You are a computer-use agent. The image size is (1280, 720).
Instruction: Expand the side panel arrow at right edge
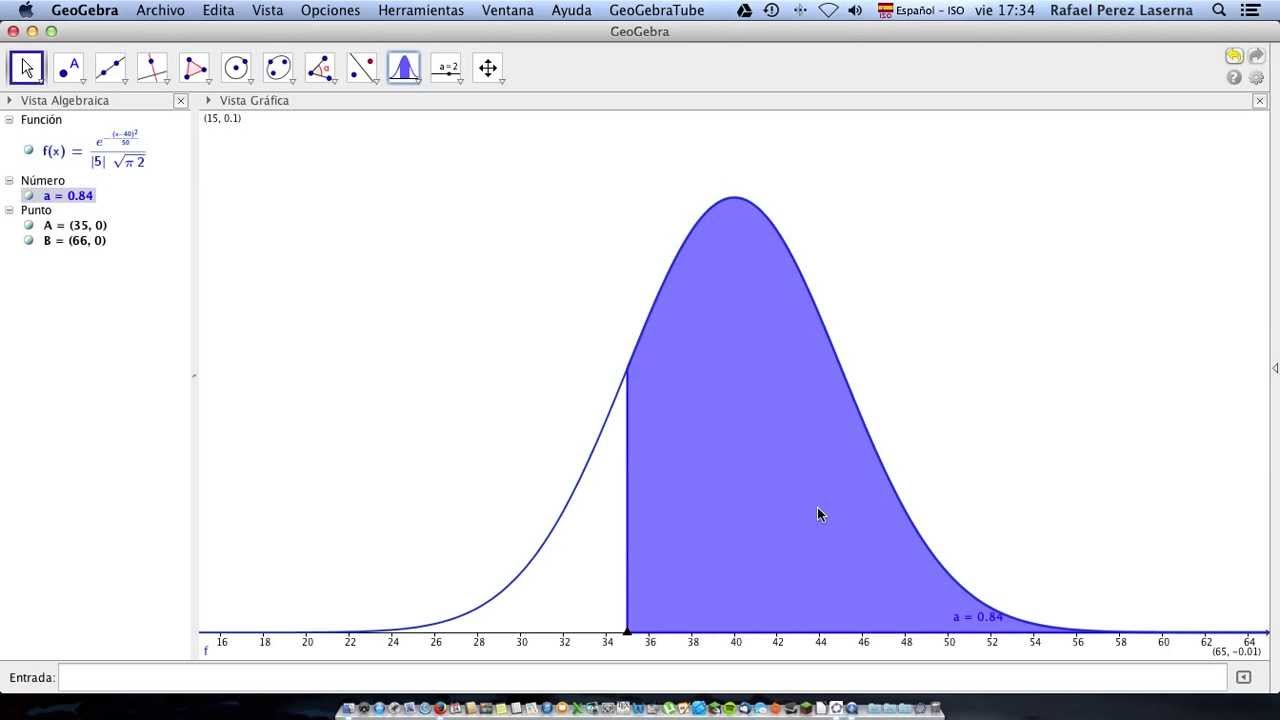click(x=1275, y=368)
